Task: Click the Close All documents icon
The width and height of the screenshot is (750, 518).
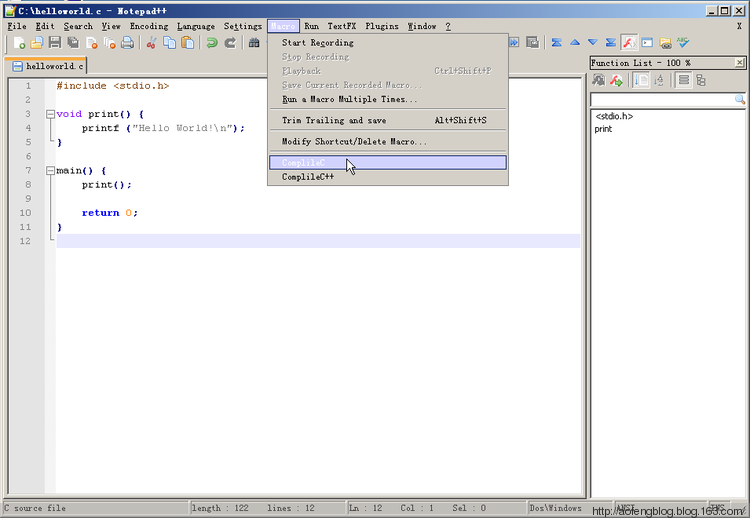Action: click(x=110, y=43)
